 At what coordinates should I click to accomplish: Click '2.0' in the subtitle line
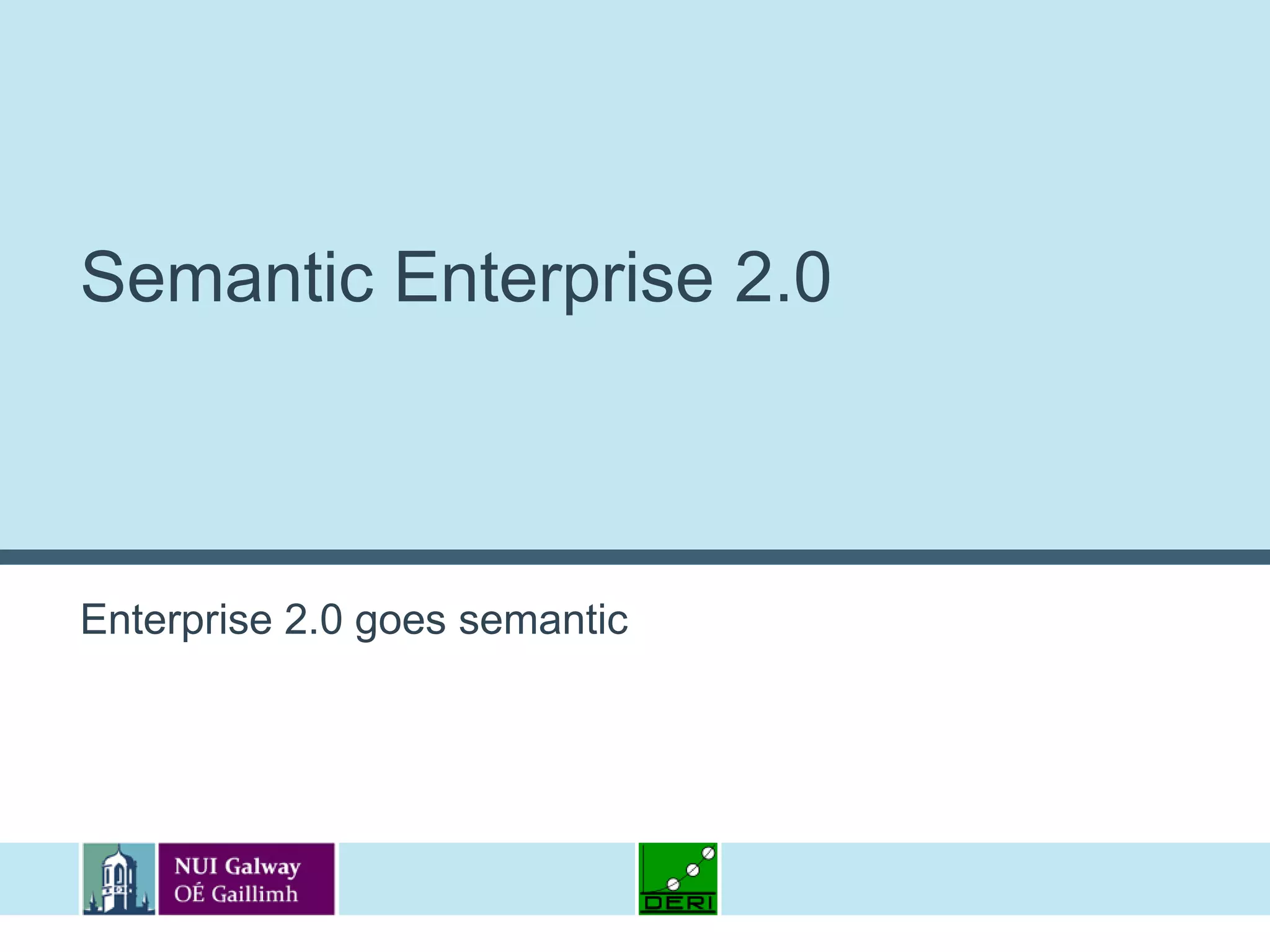(313, 619)
